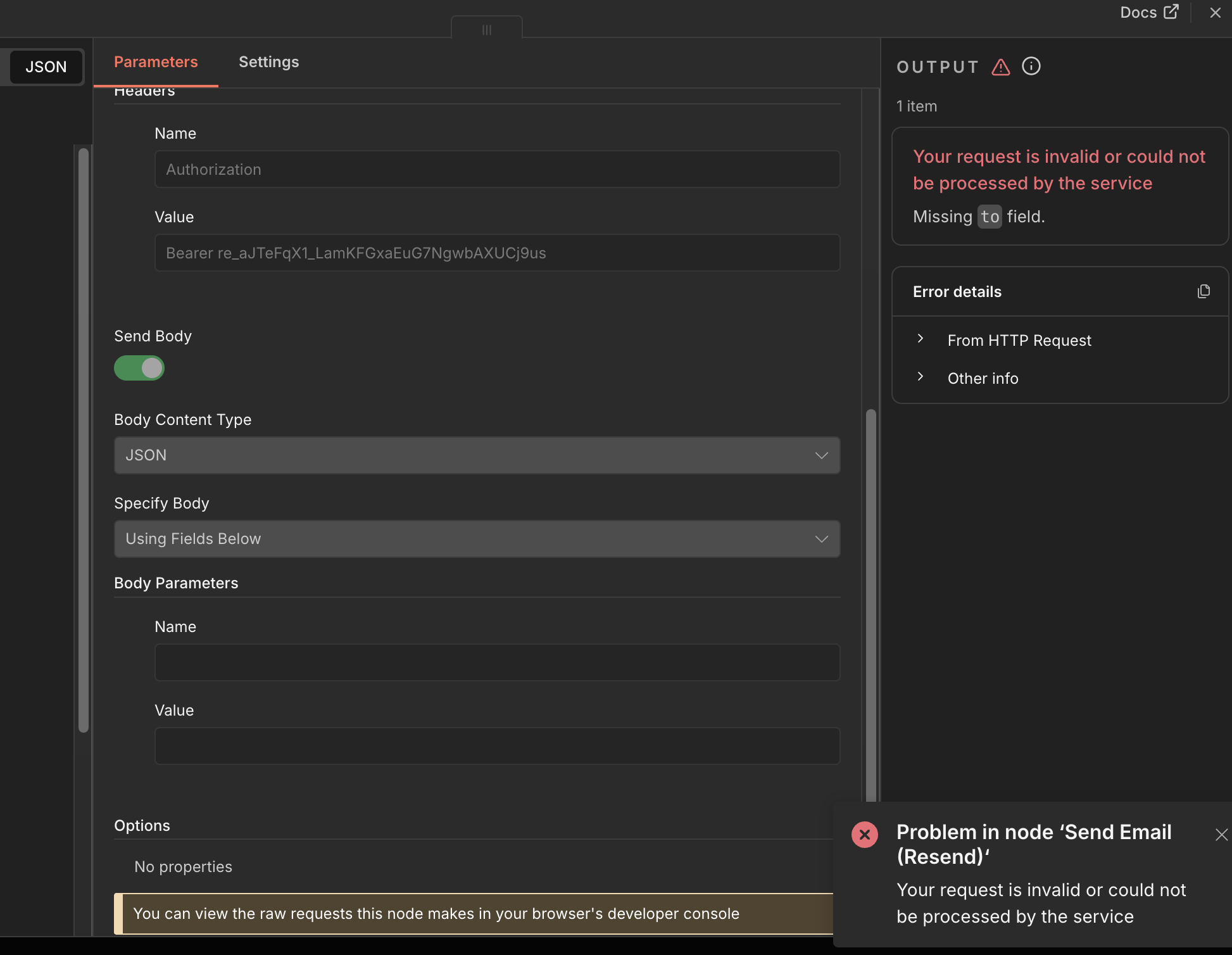Click the parameters panel vertical scrollbar
This screenshot has width=1232, height=955.
[x=871, y=605]
